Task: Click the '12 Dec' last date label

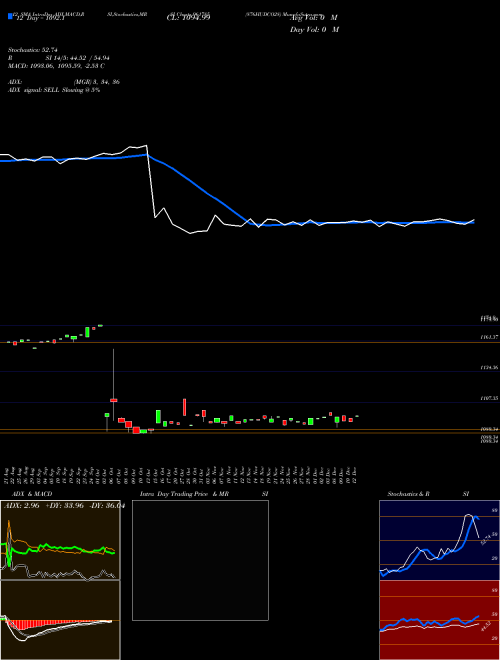Action: point(355,475)
